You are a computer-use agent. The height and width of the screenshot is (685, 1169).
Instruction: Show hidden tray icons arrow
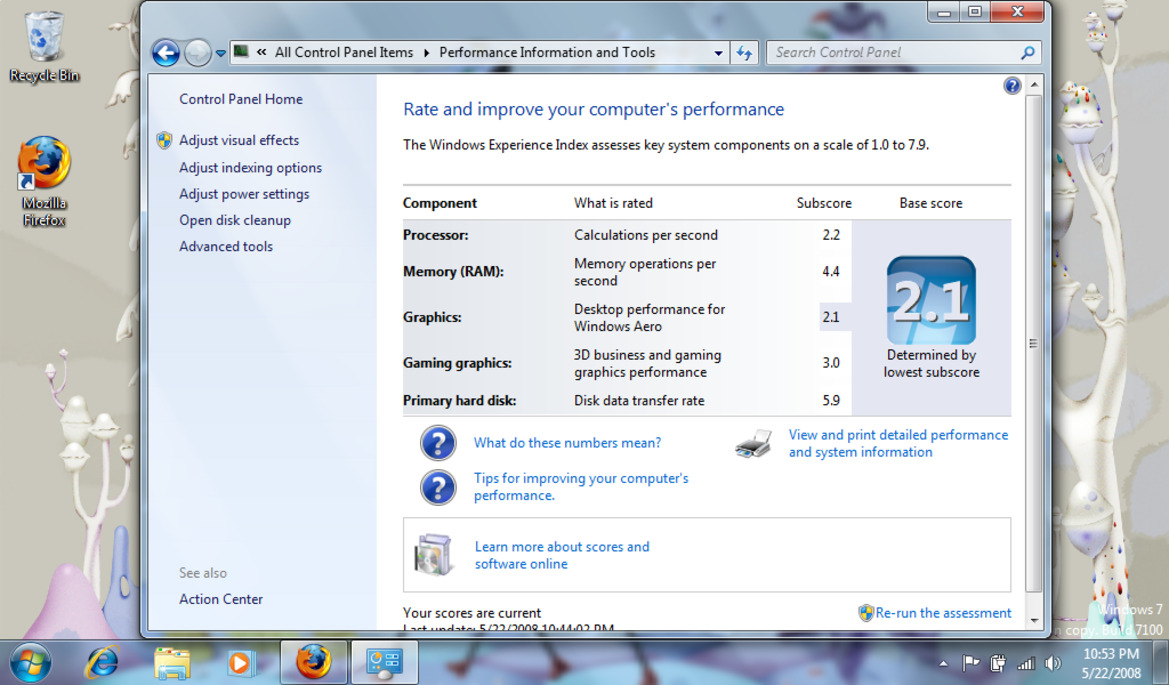pyautogui.click(x=944, y=663)
